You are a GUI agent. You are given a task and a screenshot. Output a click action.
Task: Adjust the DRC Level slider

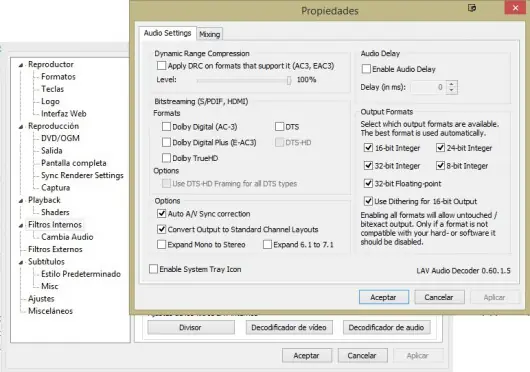(x=289, y=80)
